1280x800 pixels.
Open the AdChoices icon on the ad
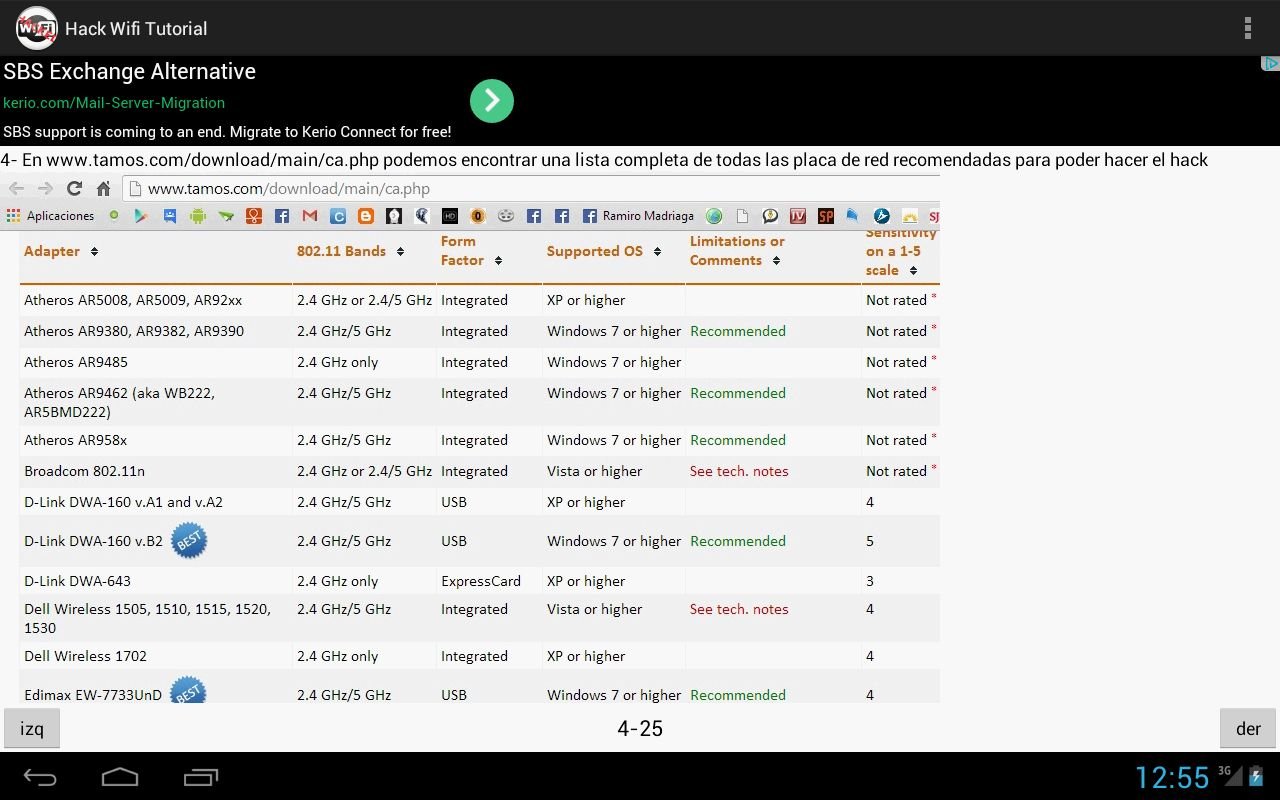pos(1270,64)
